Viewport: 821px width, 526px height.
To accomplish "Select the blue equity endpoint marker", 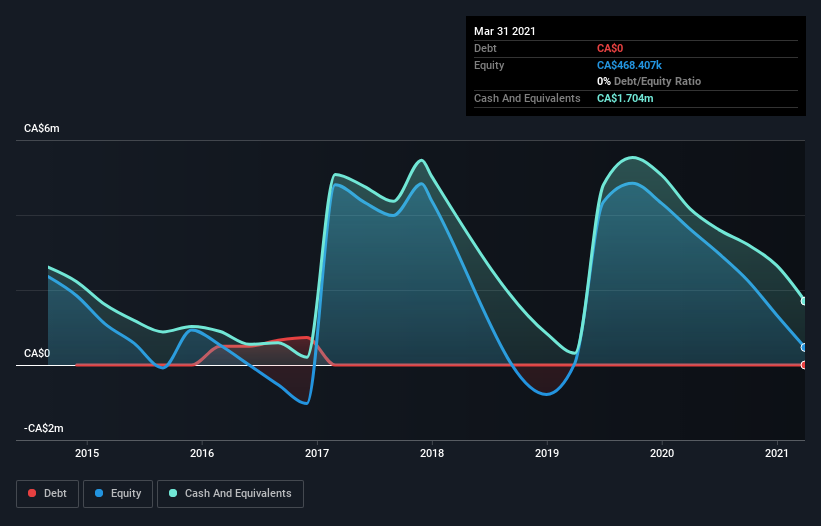I will click(x=804, y=347).
